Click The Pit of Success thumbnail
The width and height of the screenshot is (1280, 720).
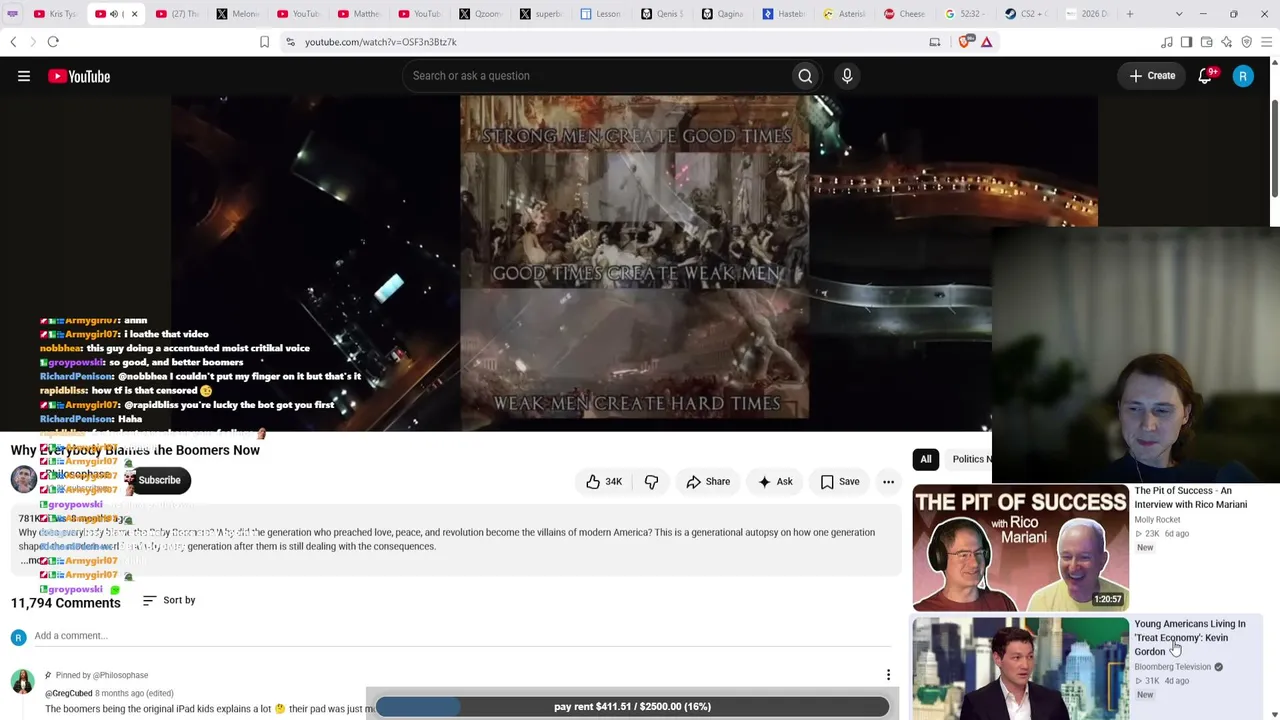click(1020, 547)
